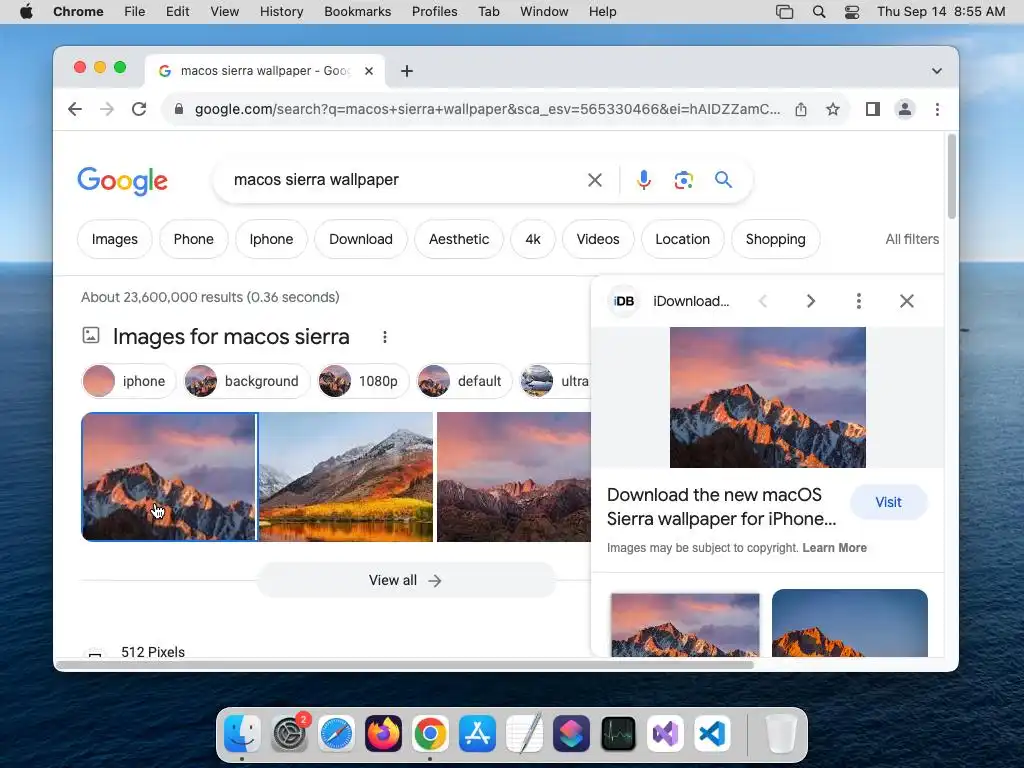1024x768 pixels.
Task: Select the Iphone filter chip
Action: (271, 239)
